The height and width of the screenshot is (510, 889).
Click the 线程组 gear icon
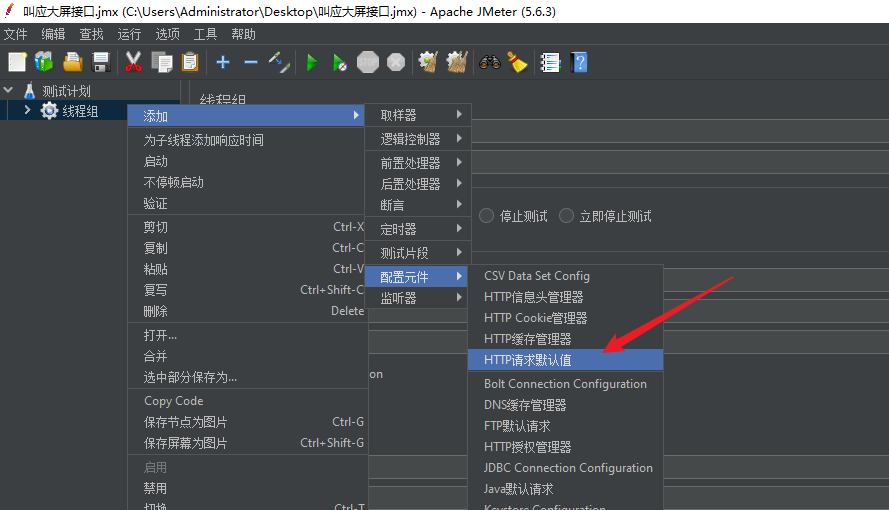(49, 110)
